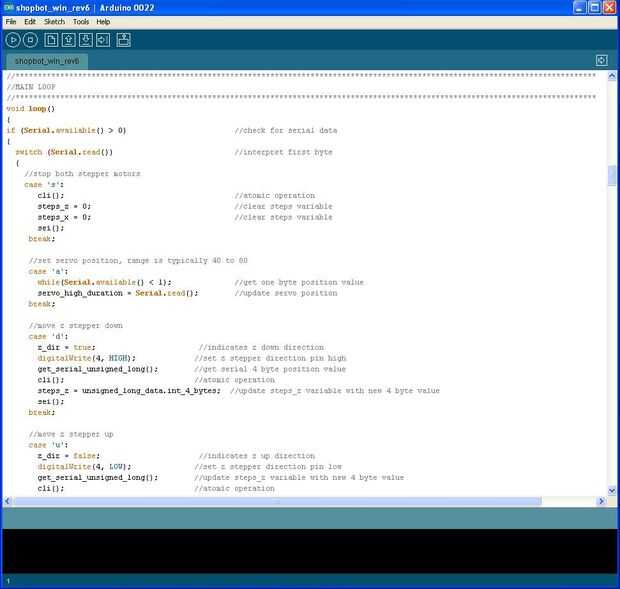
Task: Click the "z_dir = false;" line
Action: (x=69, y=456)
